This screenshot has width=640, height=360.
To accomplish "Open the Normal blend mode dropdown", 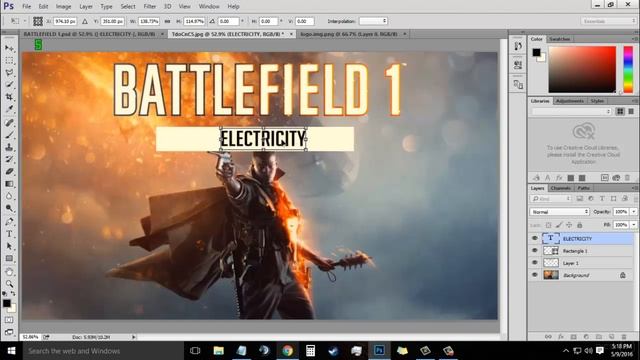I will [x=560, y=212].
